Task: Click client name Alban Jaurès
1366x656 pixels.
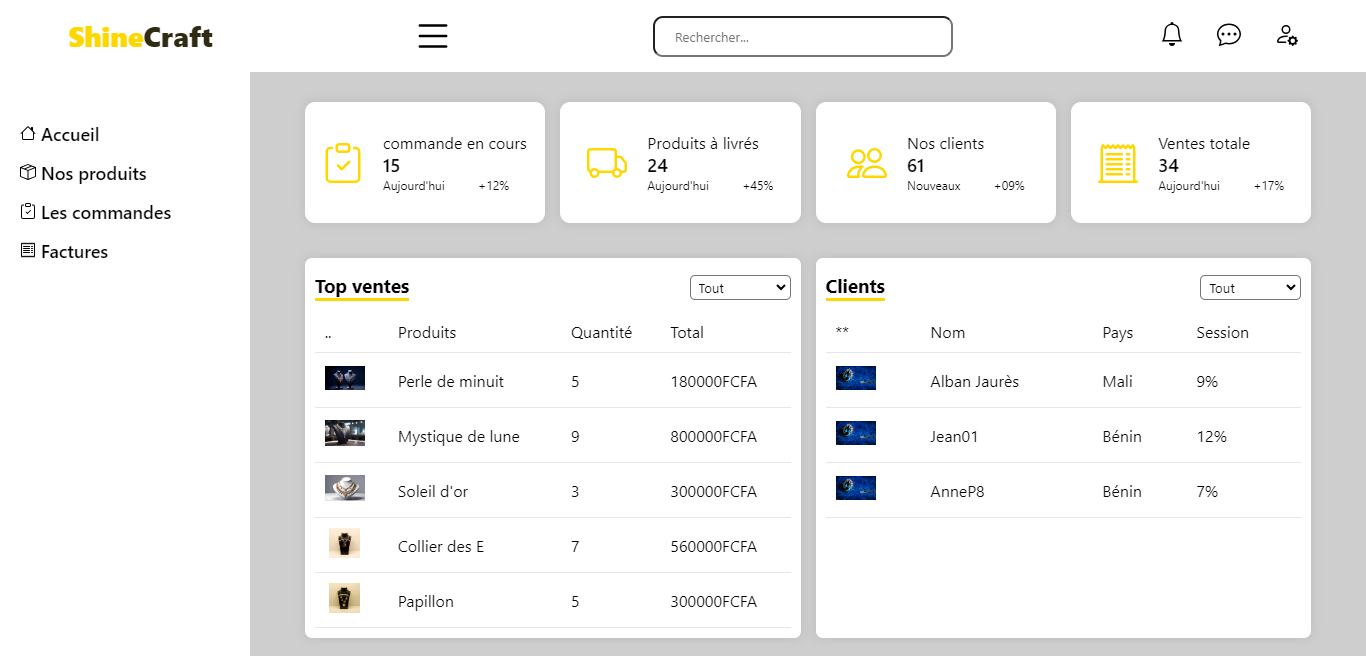Action: (975, 382)
